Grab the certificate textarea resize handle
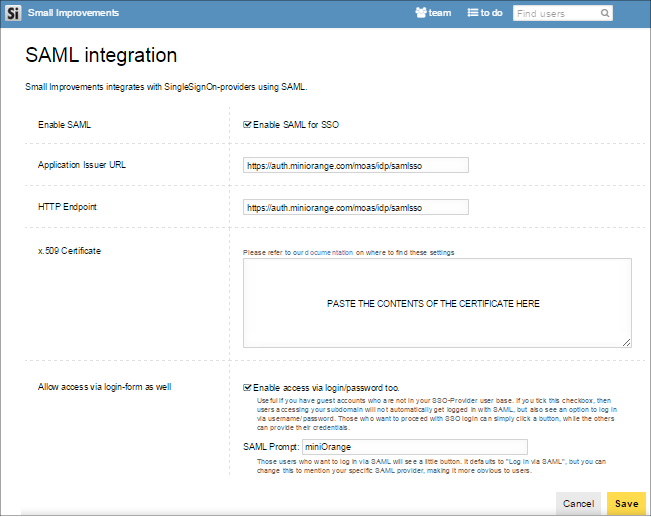 click(x=627, y=343)
